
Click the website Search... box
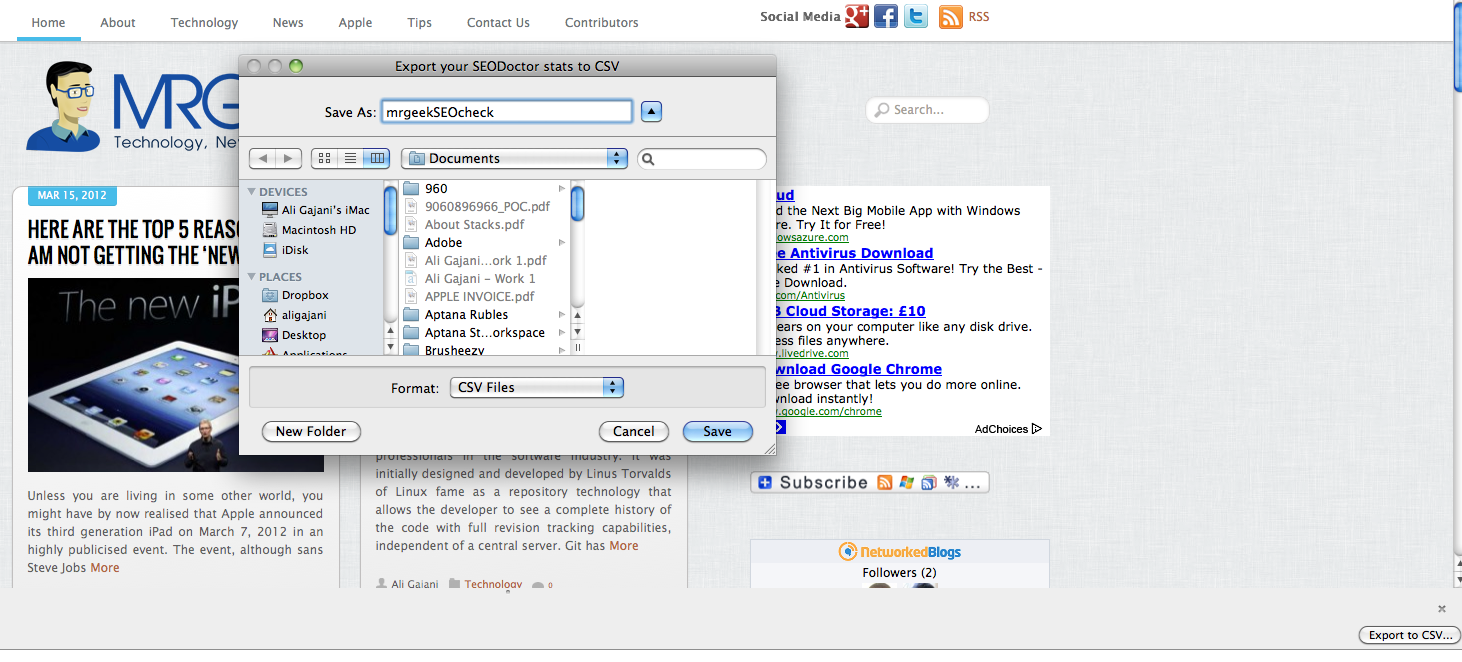[x=927, y=110]
